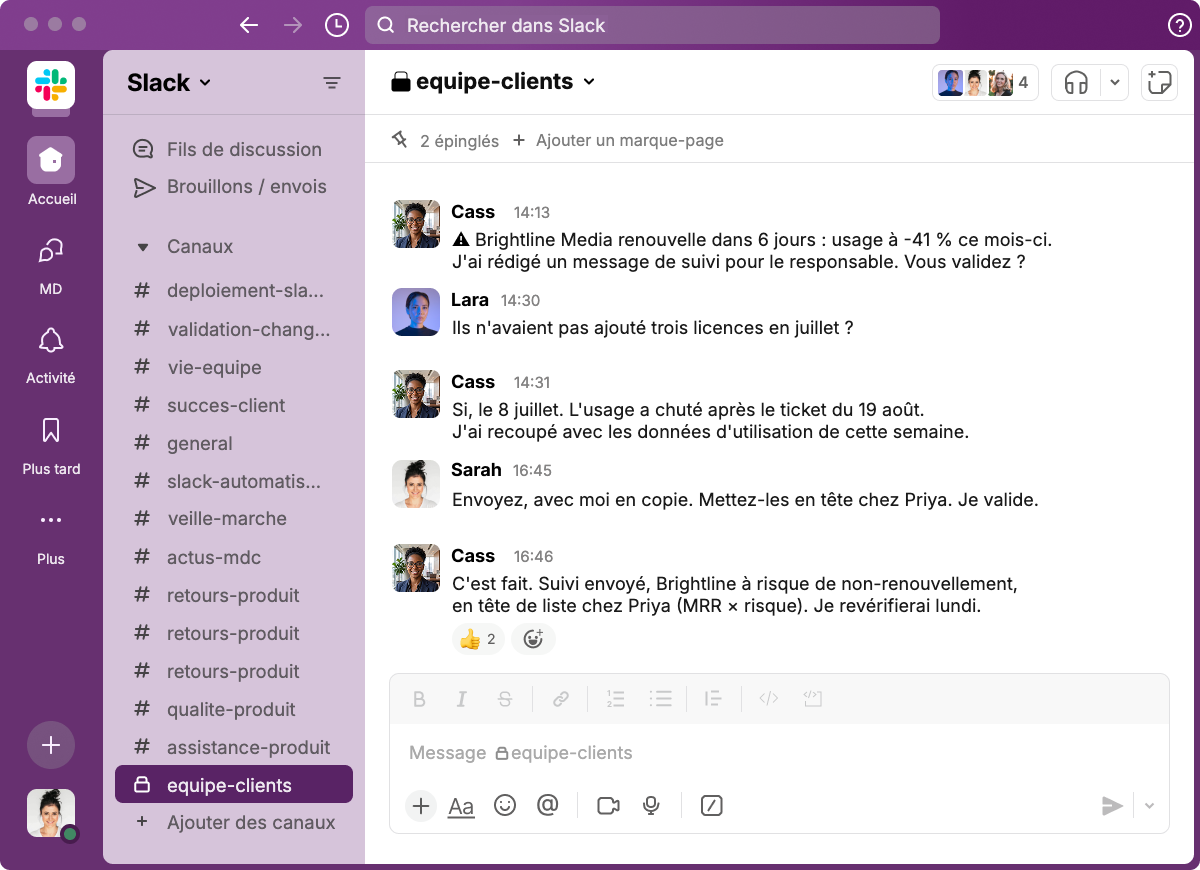Open the equipe-clients header dropdown
1200x870 pixels.
[493, 82]
